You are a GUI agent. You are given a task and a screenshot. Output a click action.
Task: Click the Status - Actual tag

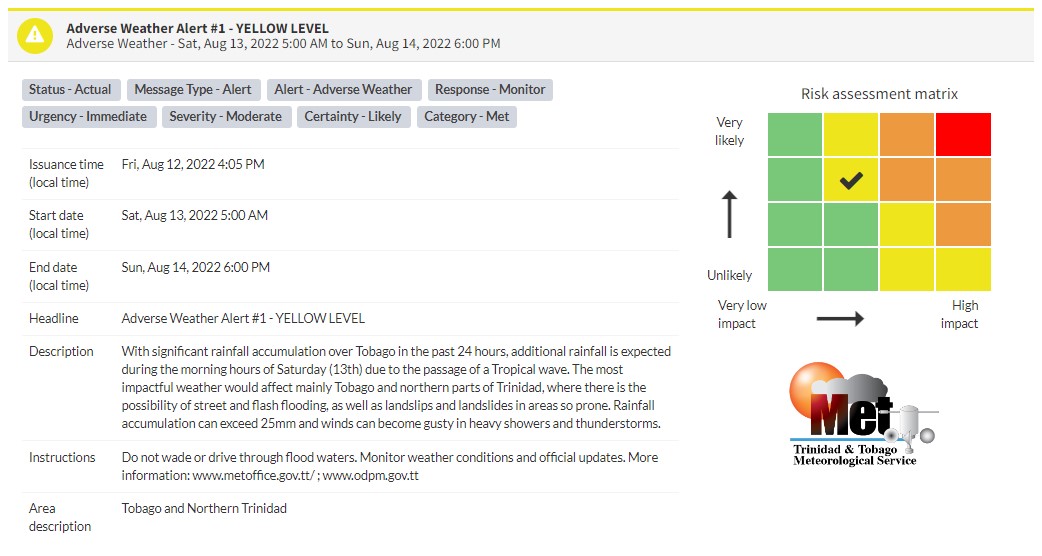[x=70, y=90]
